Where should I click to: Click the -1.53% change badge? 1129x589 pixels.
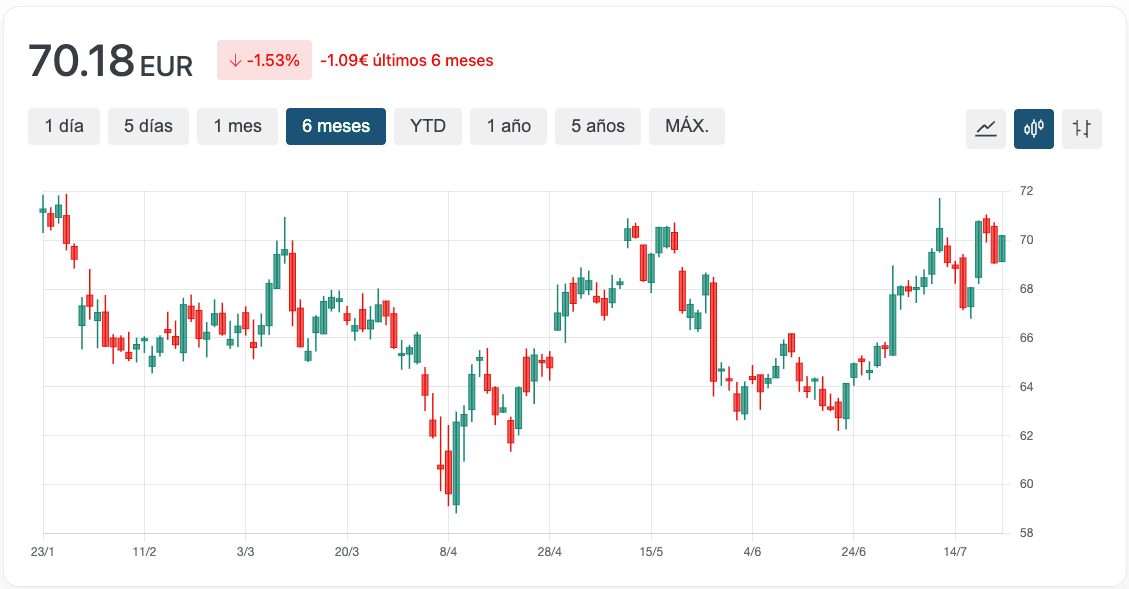[x=264, y=60]
